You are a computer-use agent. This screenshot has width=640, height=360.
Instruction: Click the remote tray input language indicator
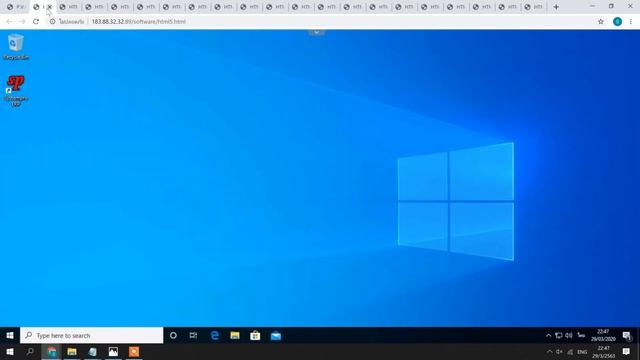coord(581,336)
